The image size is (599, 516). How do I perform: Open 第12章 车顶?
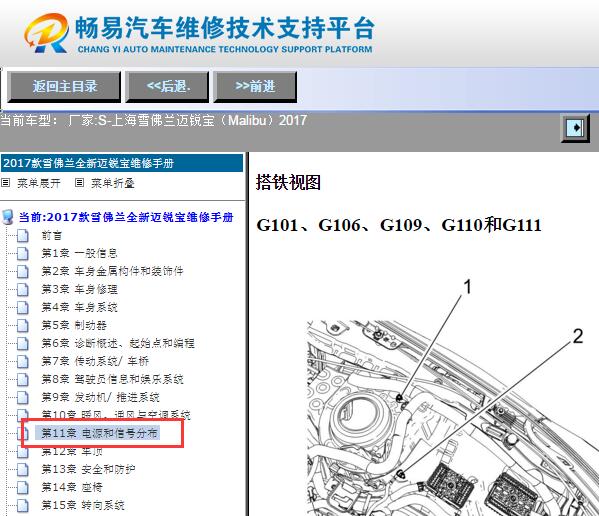click(x=72, y=452)
